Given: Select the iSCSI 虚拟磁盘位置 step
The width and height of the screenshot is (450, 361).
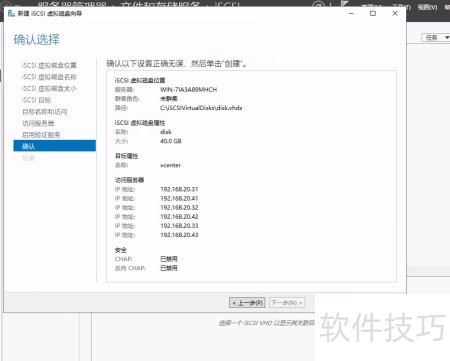Looking at the screenshot, I should pos(49,65).
